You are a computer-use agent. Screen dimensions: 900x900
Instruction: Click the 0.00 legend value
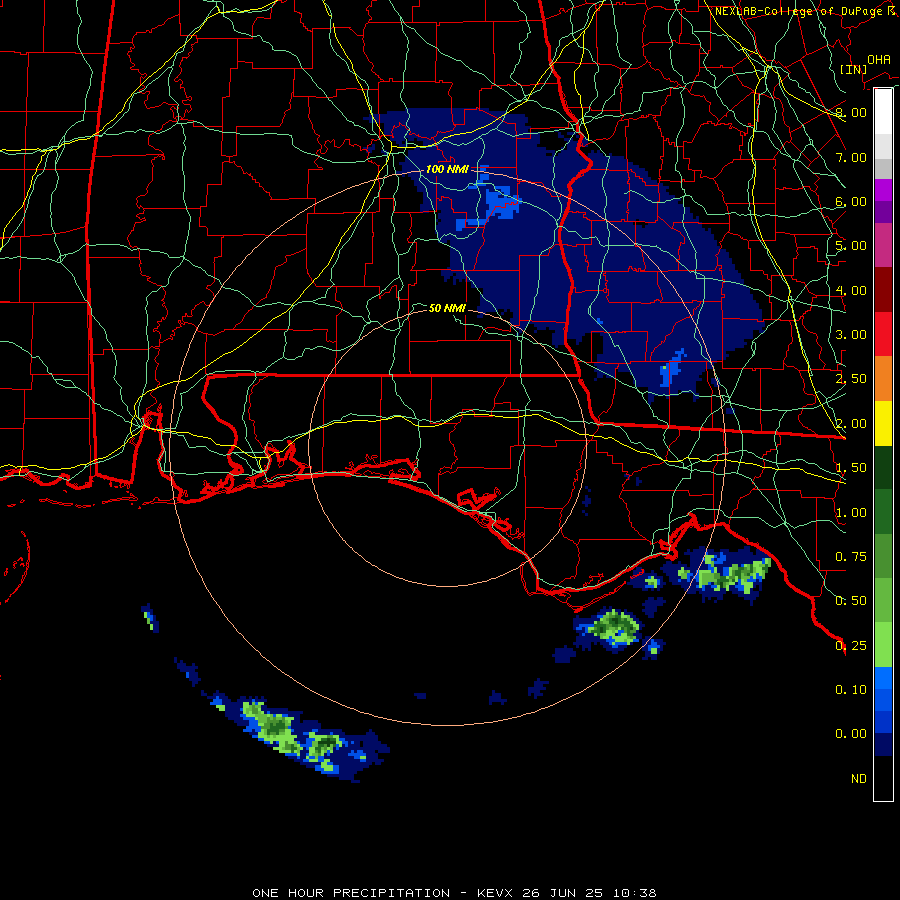850,734
